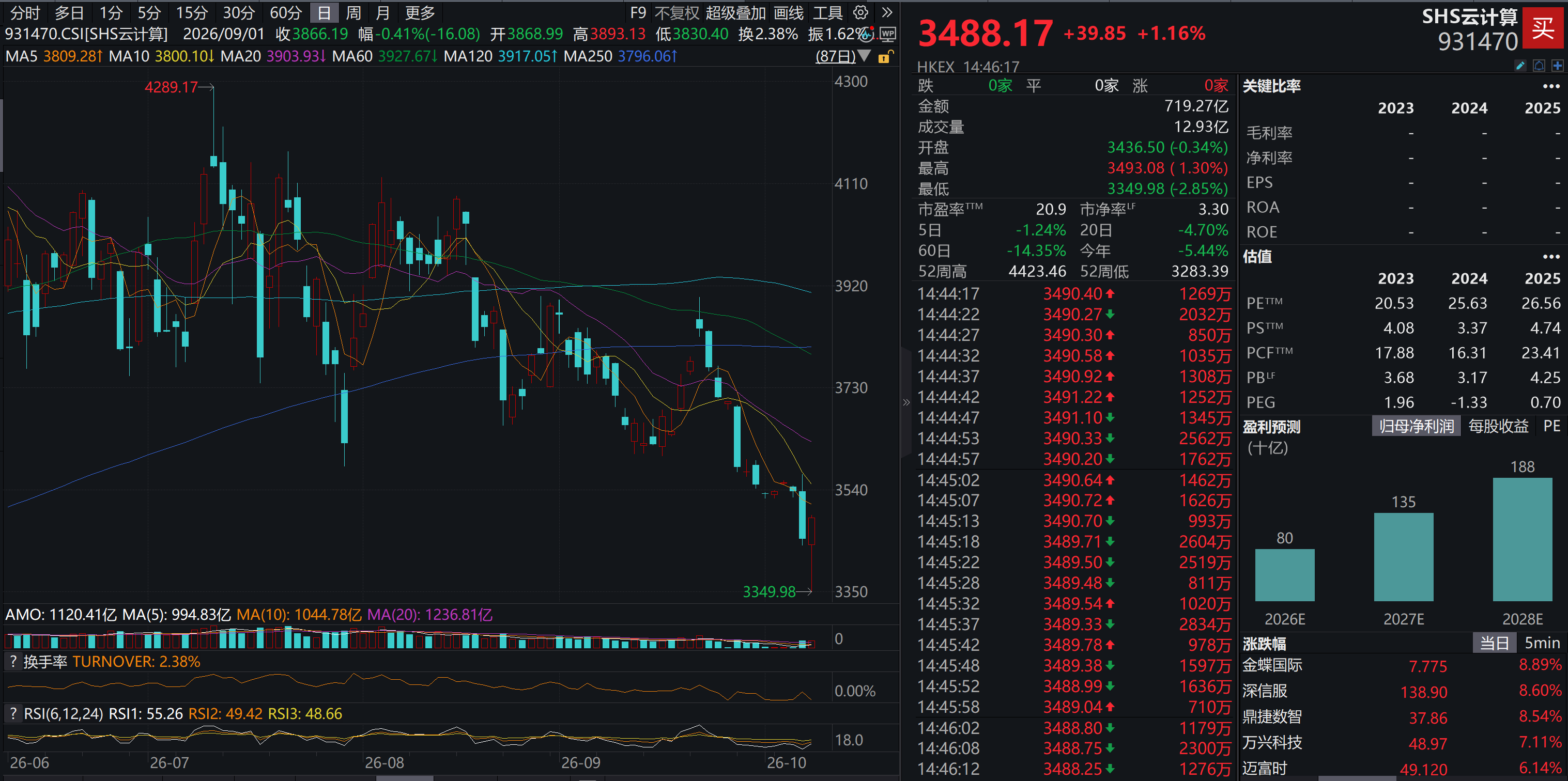
Task: Select 每股收益 forecast toggle
Action: (x=1498, y=426)
